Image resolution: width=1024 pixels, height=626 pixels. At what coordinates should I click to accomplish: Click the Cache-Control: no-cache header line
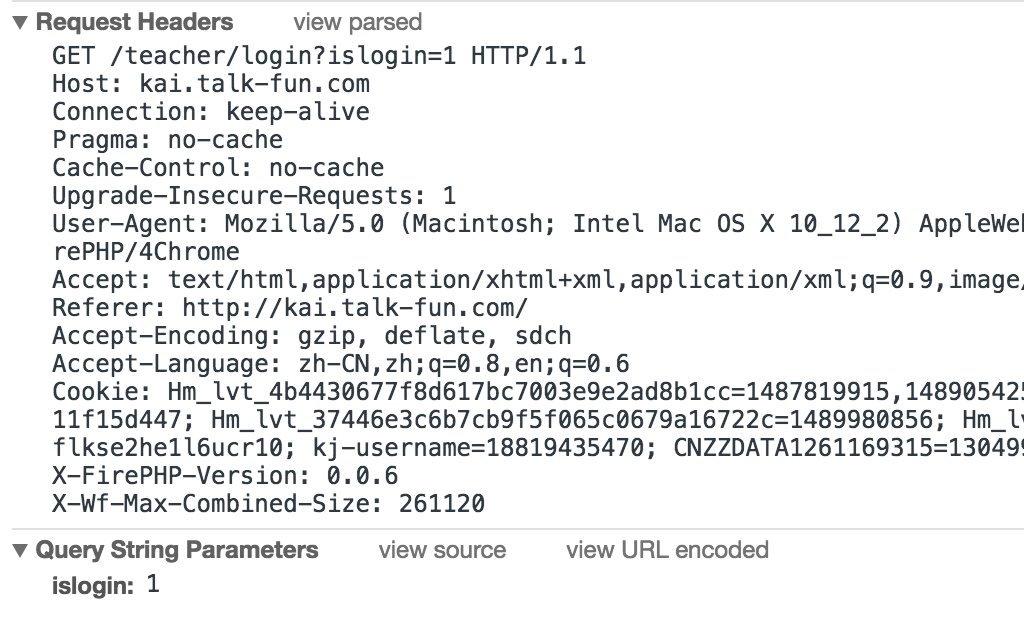[218, 168]
